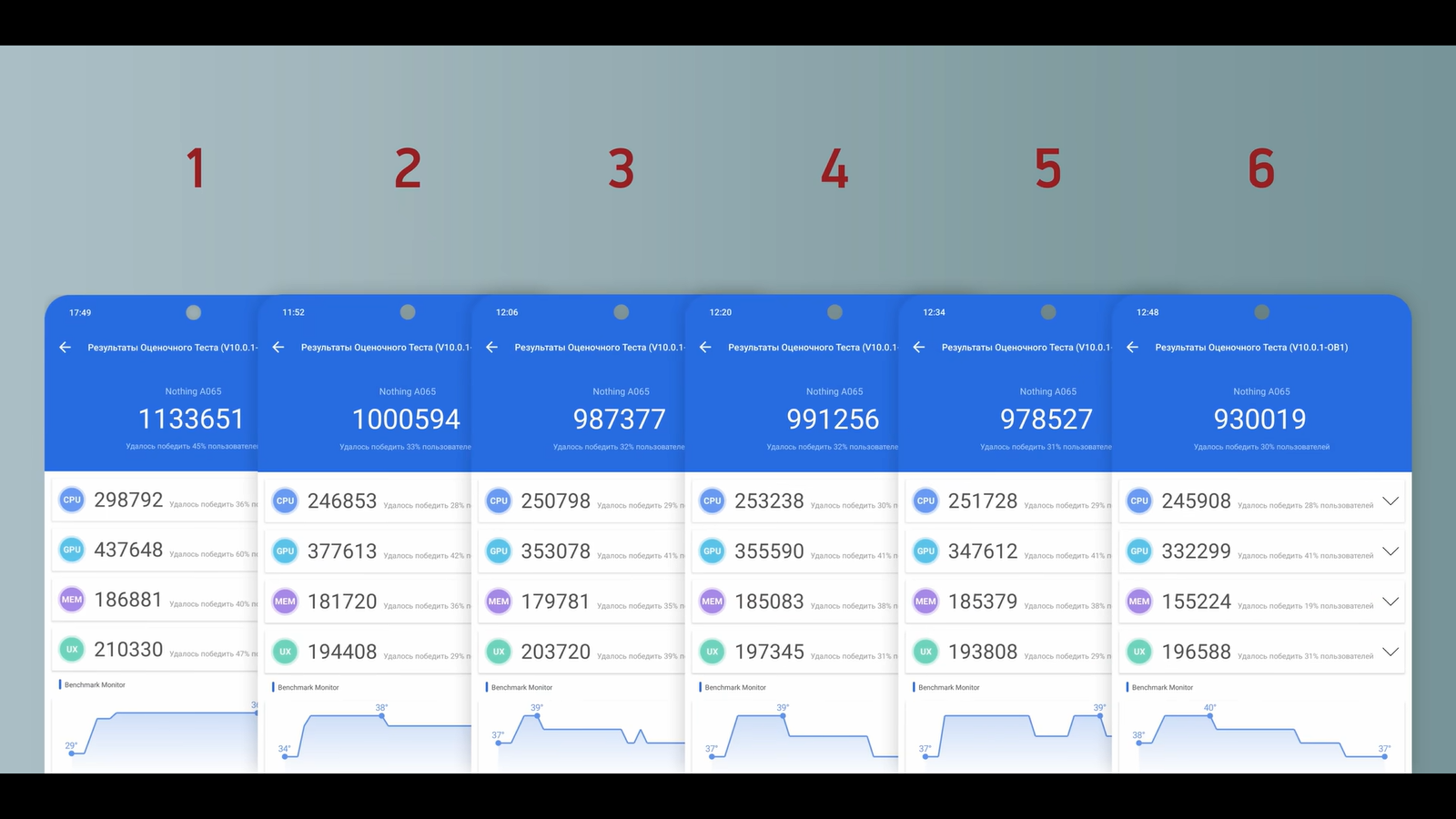
Task: Select the MEM badge next to 186881
Action: [x=72, y=600]
